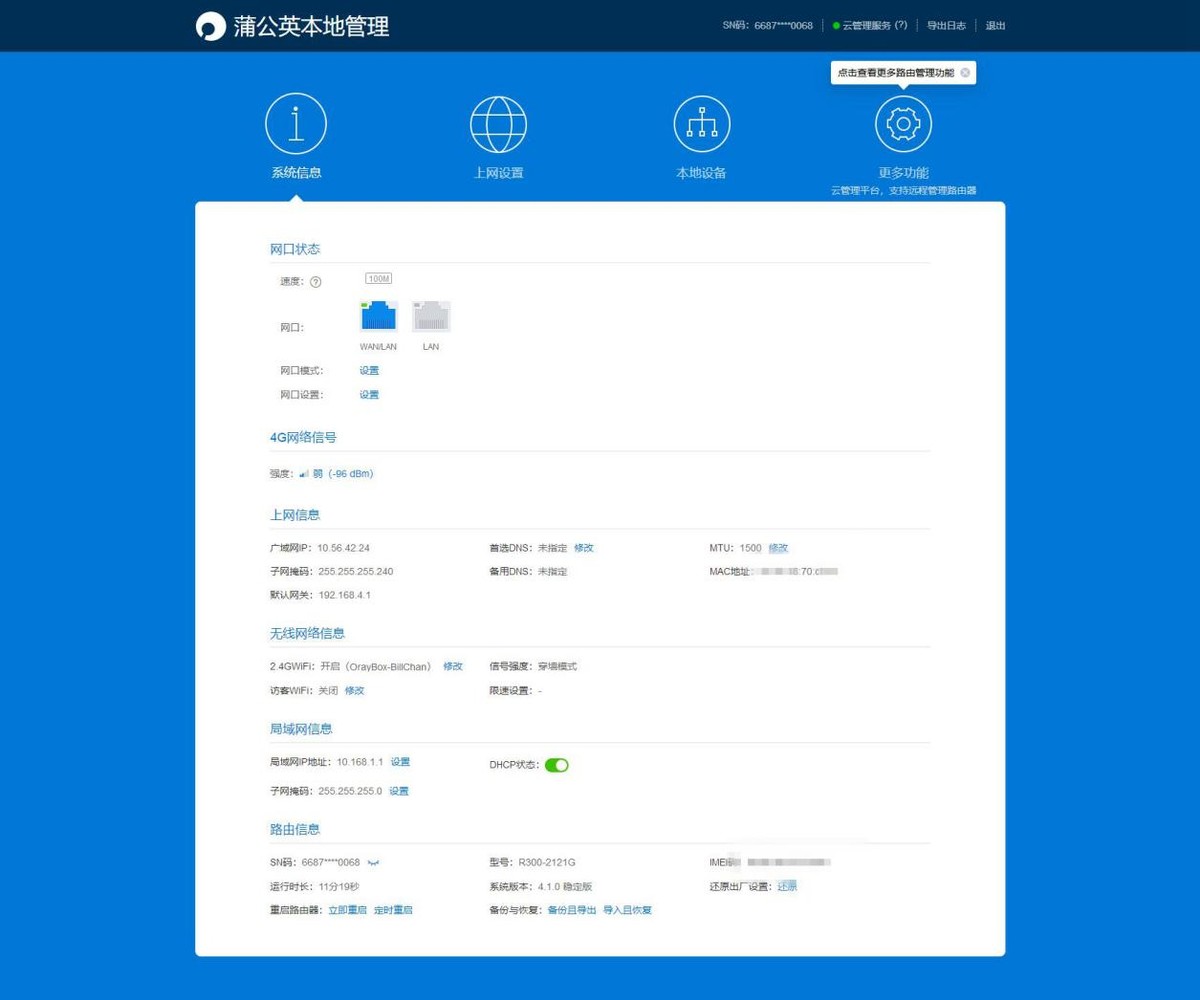Click the 4G signal strength bars icon
The height and width of the screenshot is (1000, 1200).
(304, 473)
